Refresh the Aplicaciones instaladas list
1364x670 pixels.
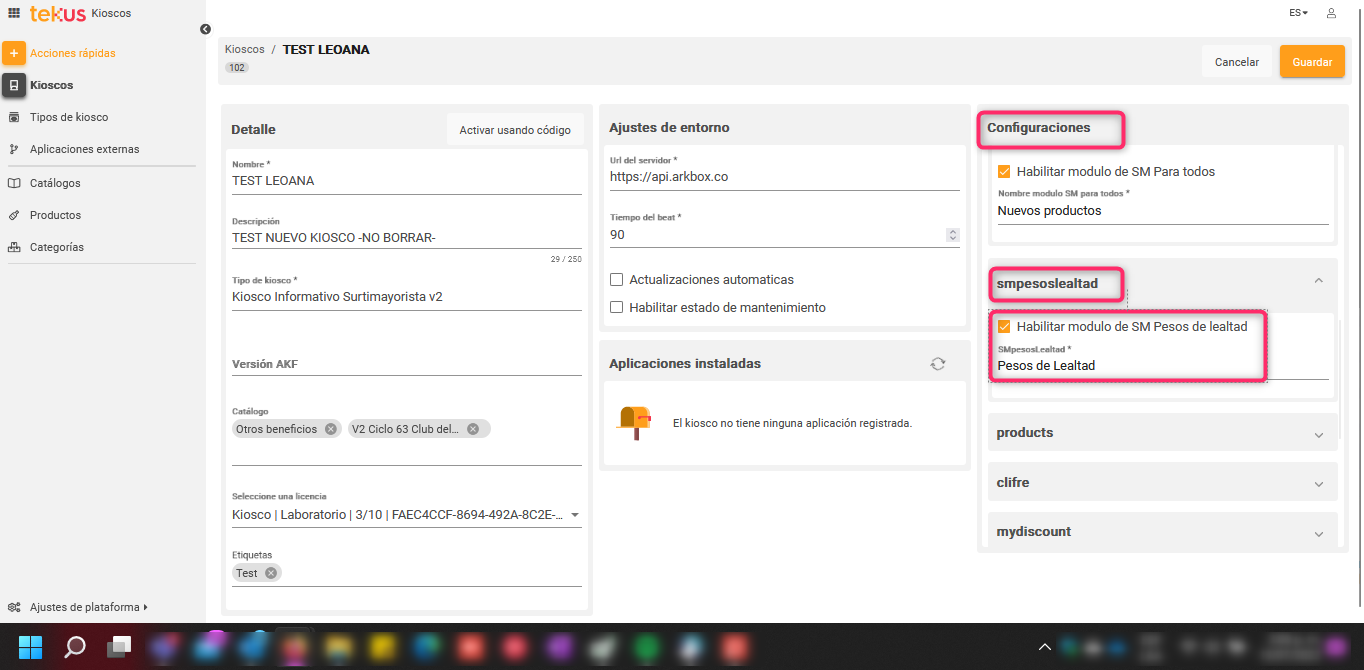coord(937,364)
